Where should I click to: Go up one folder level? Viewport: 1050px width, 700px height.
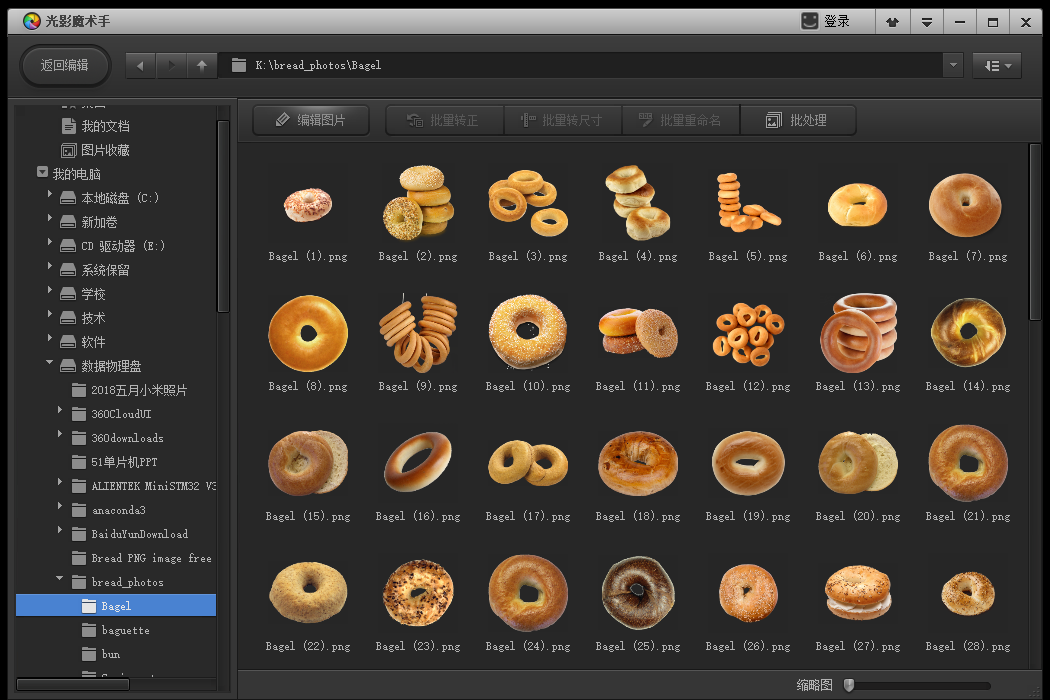coord(202,66)
